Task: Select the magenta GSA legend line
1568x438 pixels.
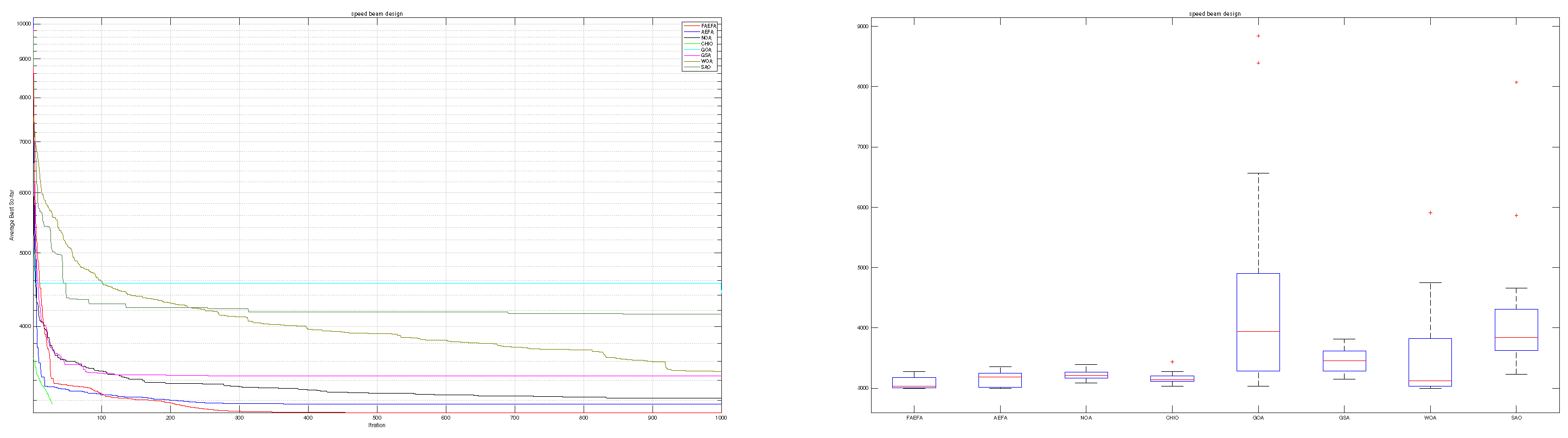Action: point(692,55)
